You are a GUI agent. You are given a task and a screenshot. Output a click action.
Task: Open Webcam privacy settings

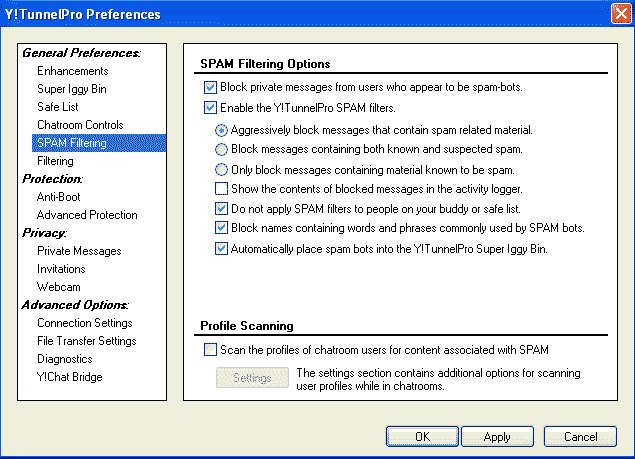coord(59,287)
